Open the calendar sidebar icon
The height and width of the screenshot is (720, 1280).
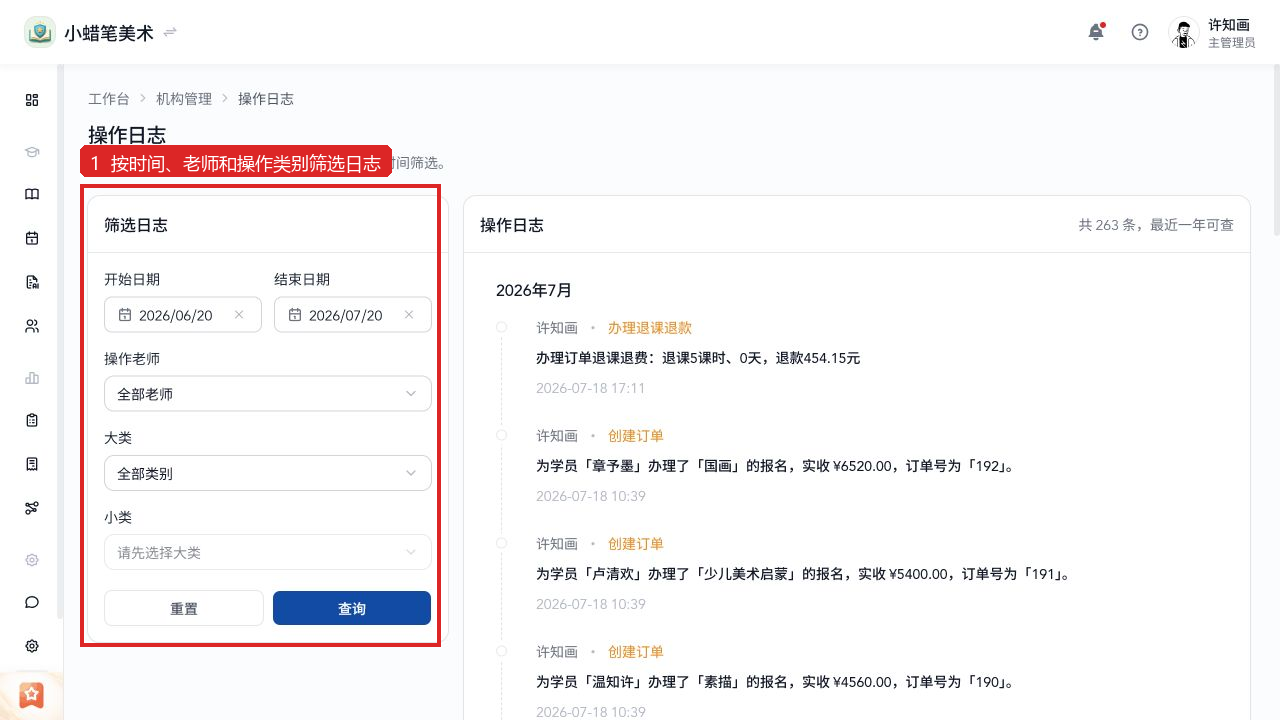coord(32,238)
